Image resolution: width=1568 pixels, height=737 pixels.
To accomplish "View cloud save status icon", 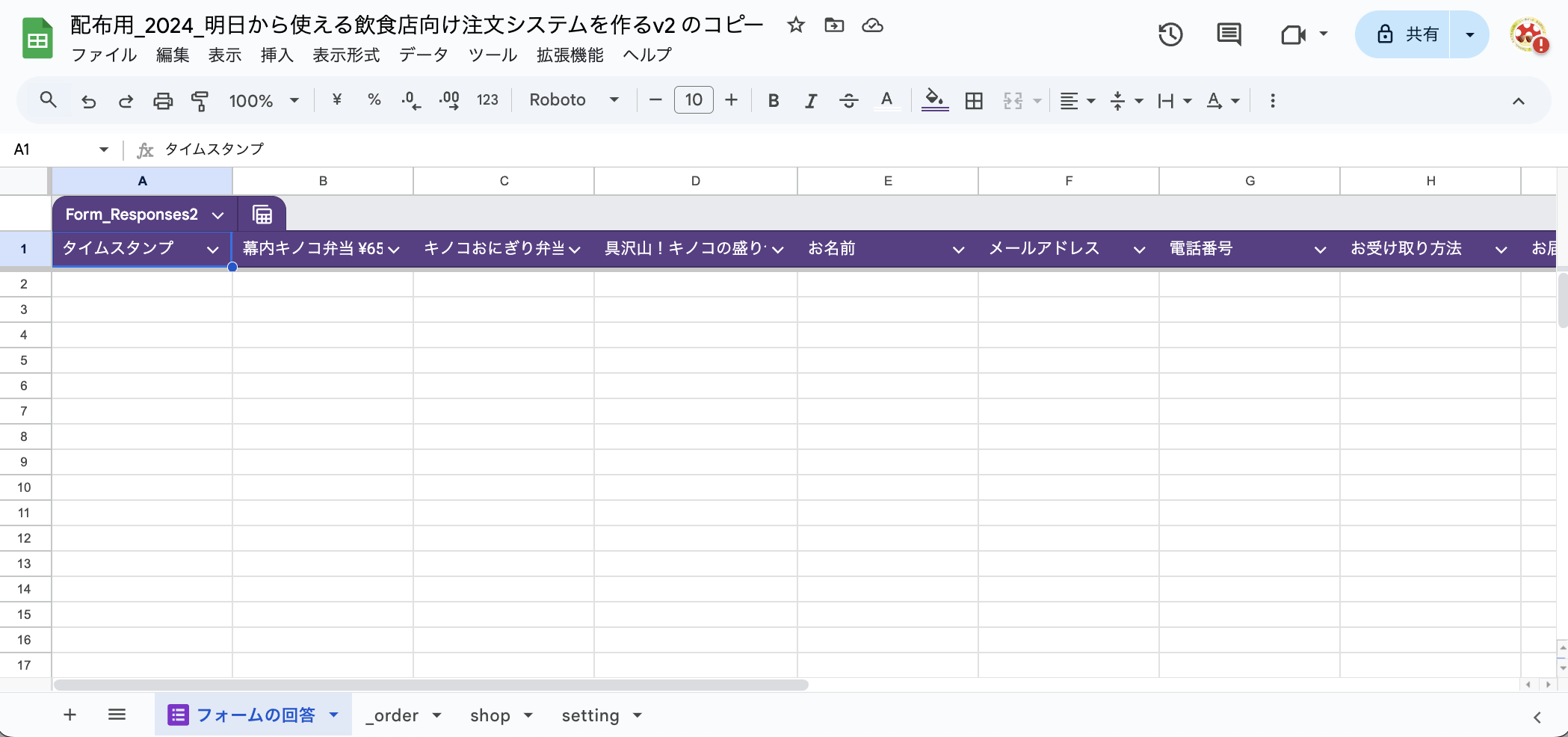I will click(x=872, y=25).
